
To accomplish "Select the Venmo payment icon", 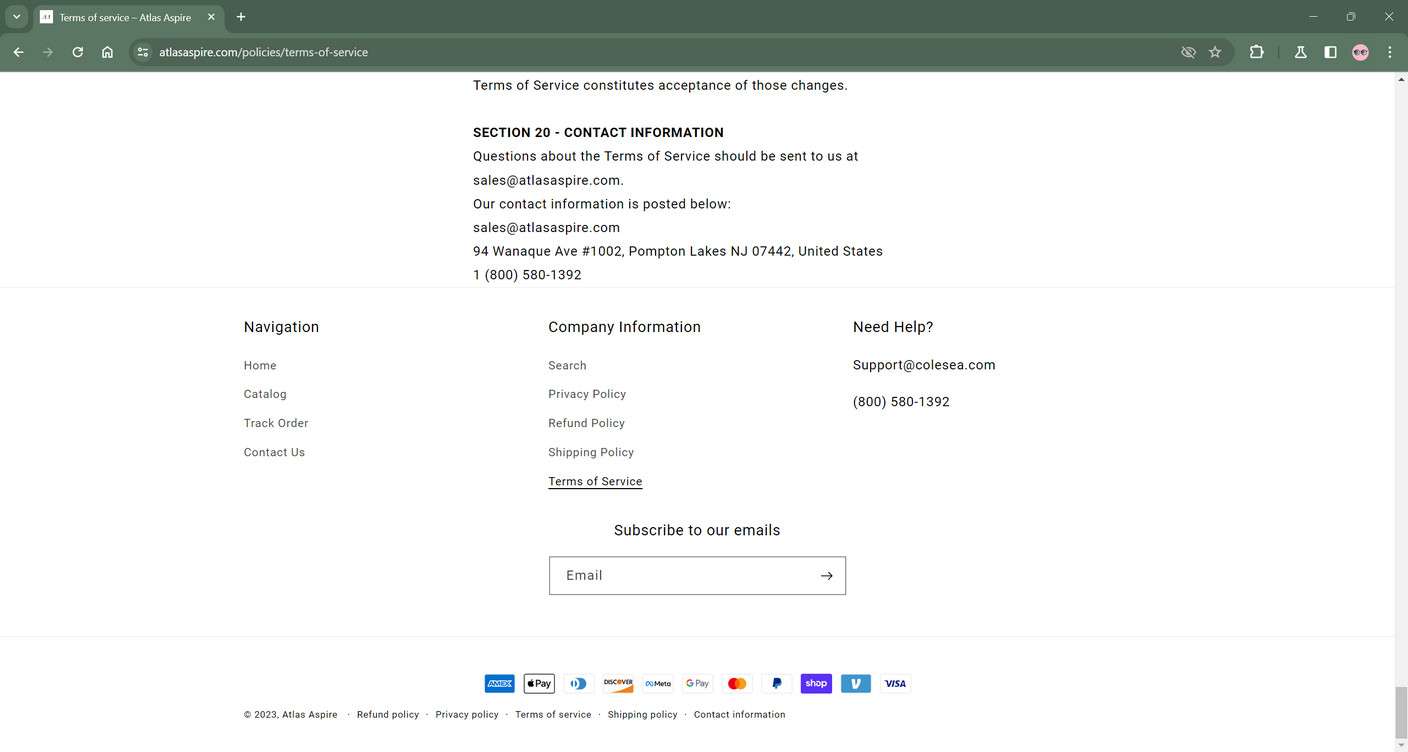I will (855, 683).
